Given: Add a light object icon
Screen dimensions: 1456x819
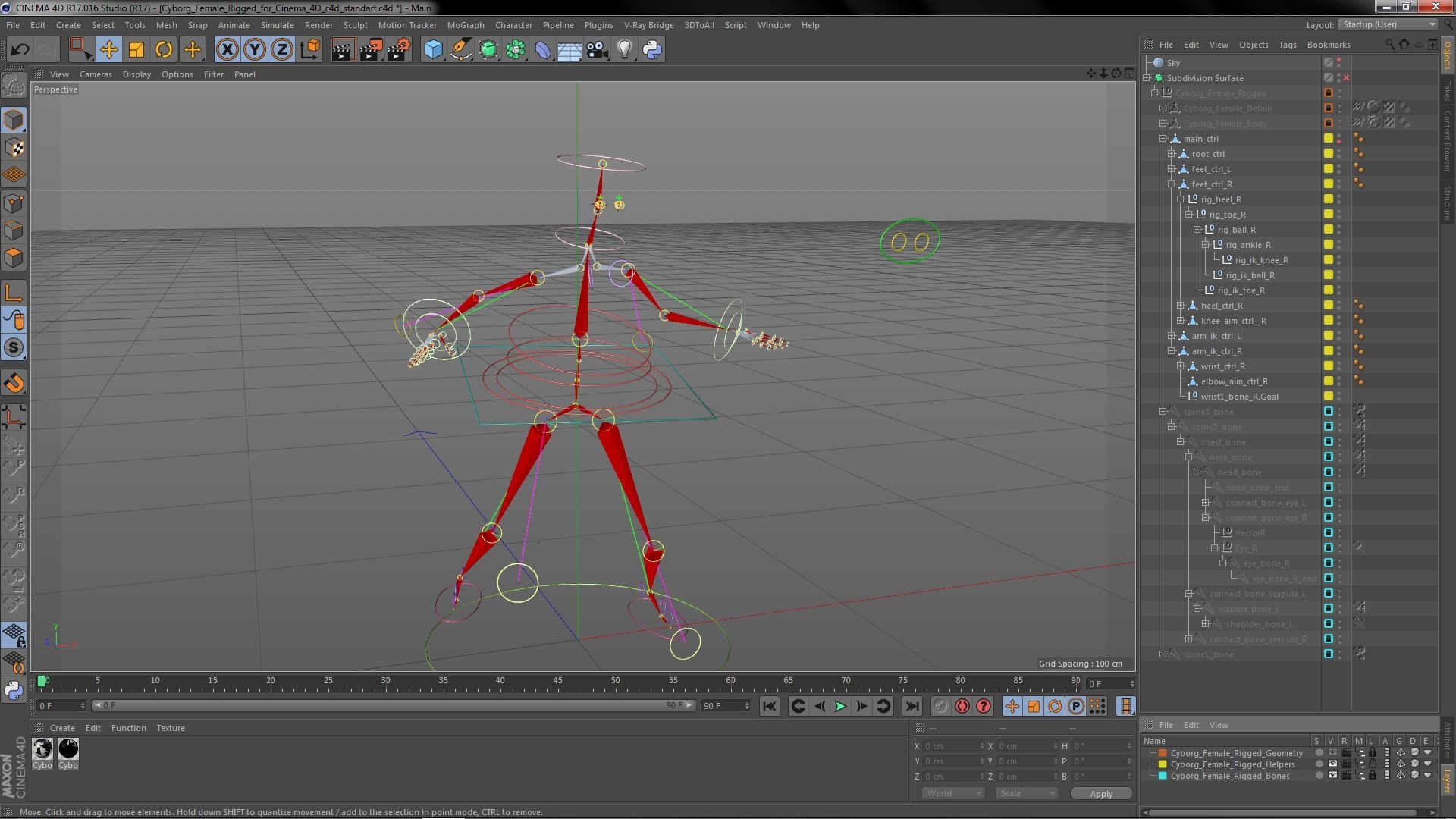Looking at the screenshot, I should 625,50.
